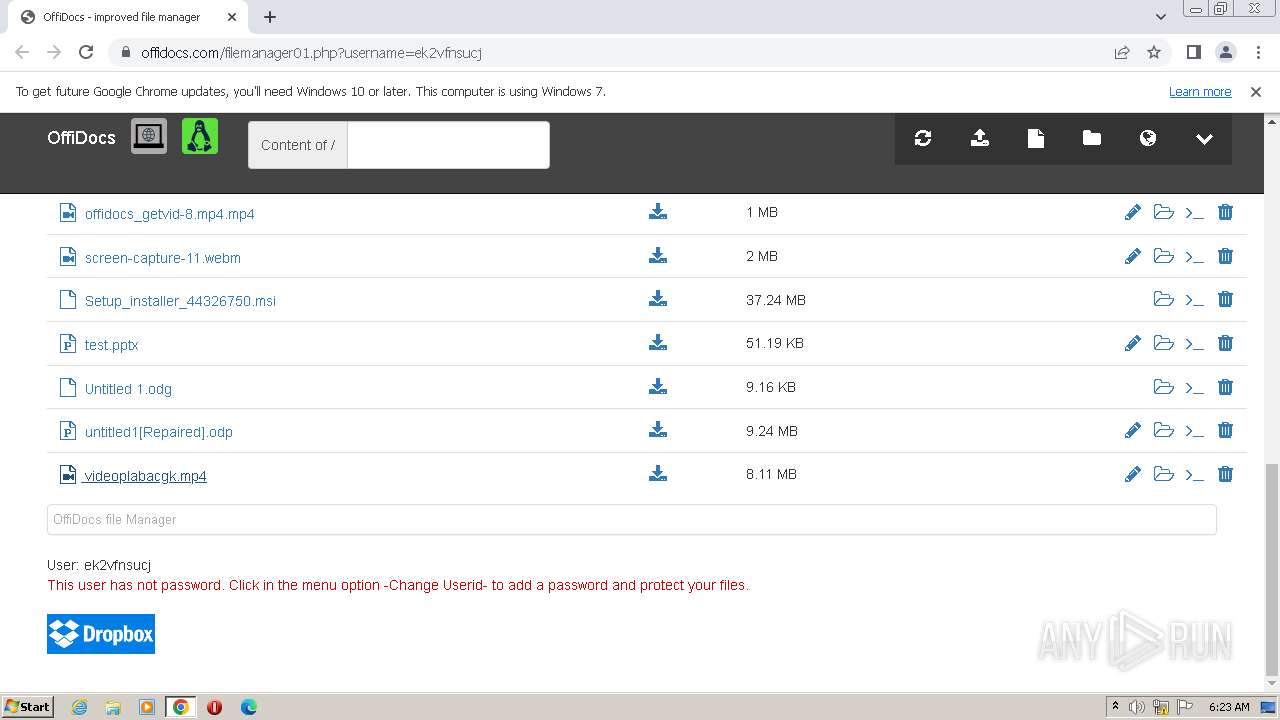This screenshot has width=1280, height=720.
Task: Click the Dropbox button
Action: [x=101, y=634]
